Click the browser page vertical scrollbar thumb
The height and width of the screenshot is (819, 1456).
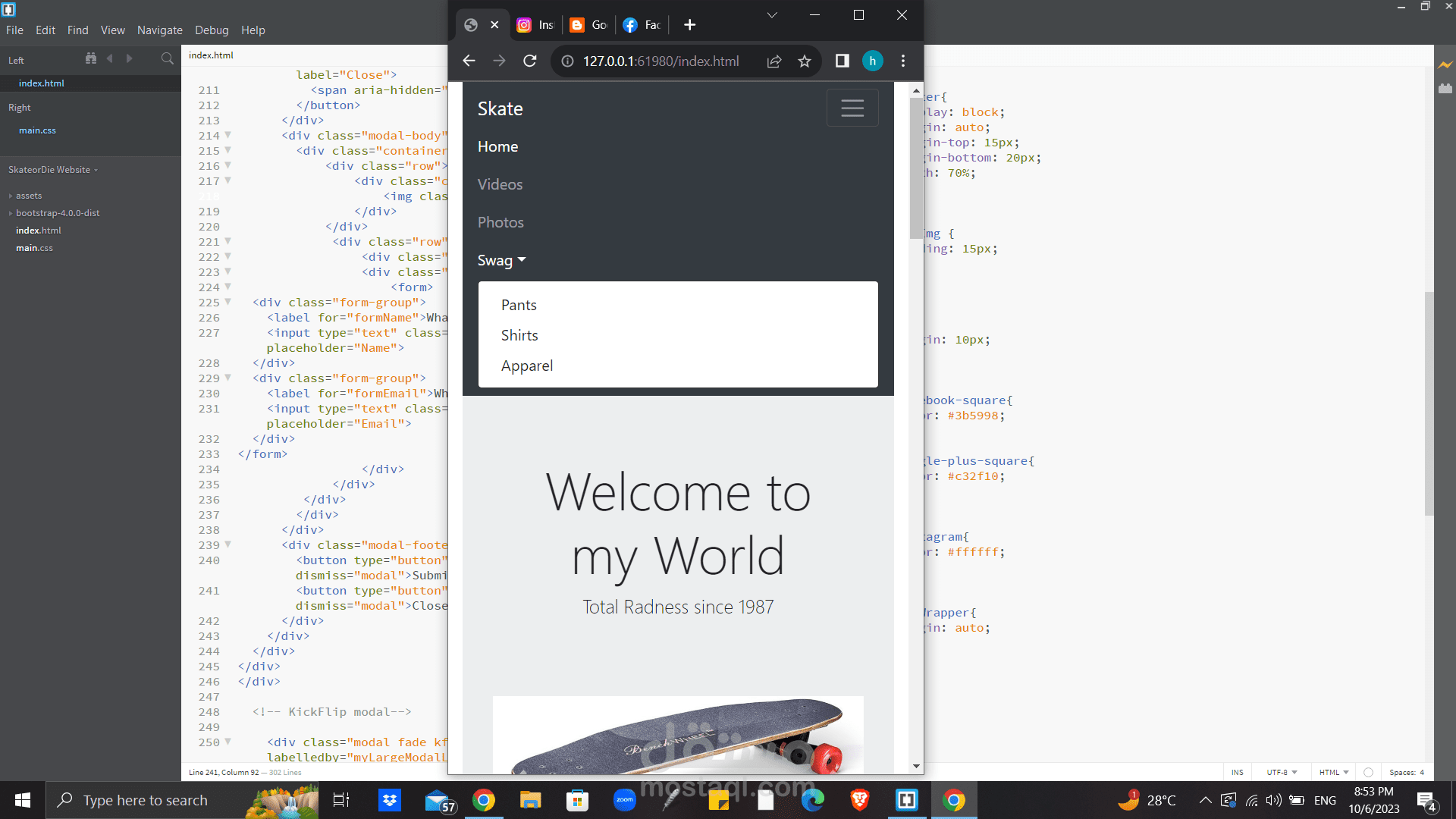[916, 167]
